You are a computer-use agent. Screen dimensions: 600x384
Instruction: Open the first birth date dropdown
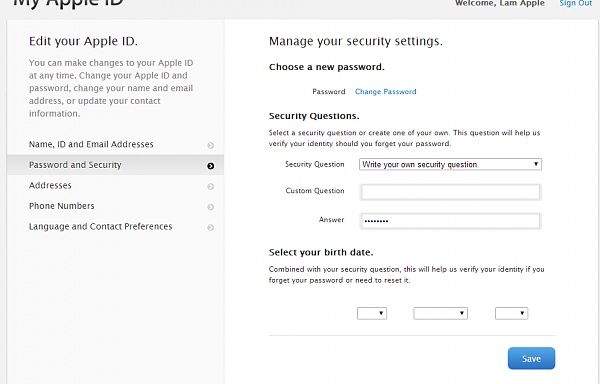372,313
